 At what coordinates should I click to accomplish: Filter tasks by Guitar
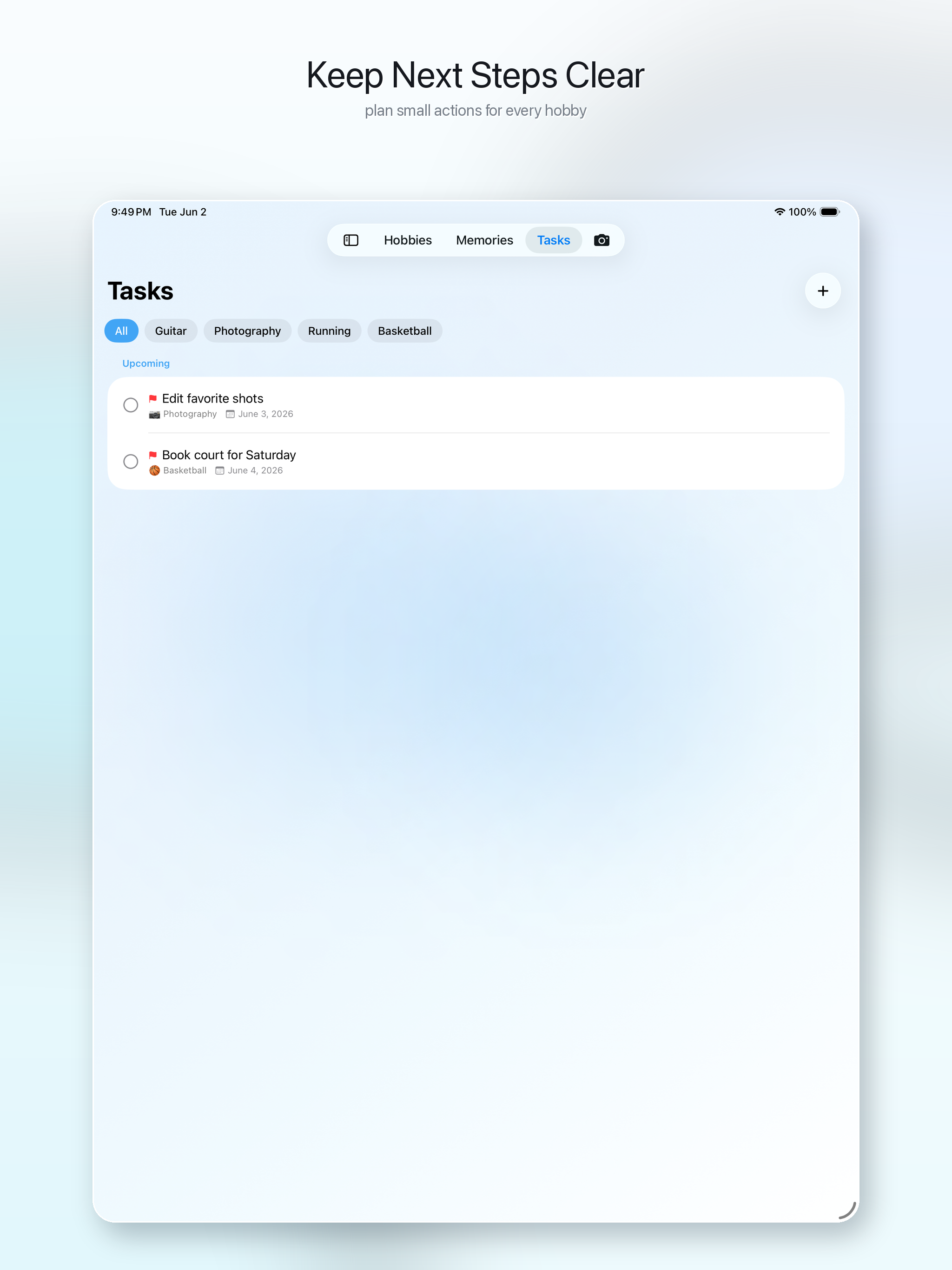click(x=171, y=331)
